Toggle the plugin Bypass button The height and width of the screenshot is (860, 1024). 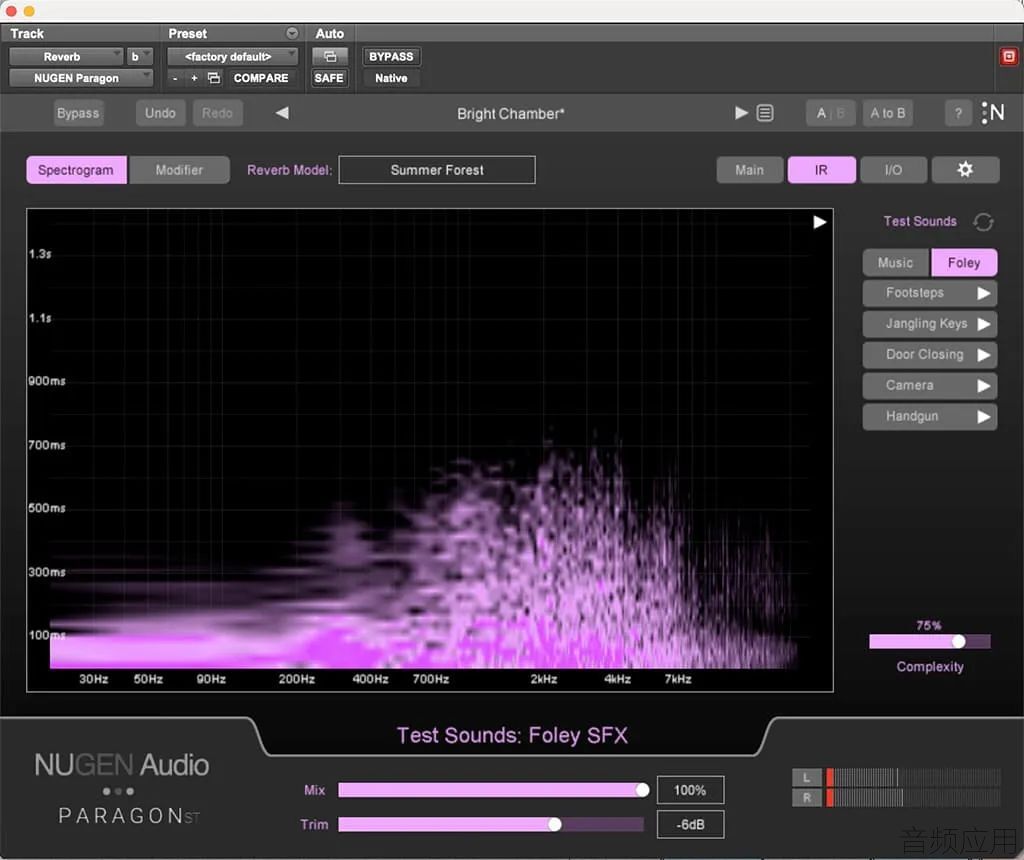78,113
